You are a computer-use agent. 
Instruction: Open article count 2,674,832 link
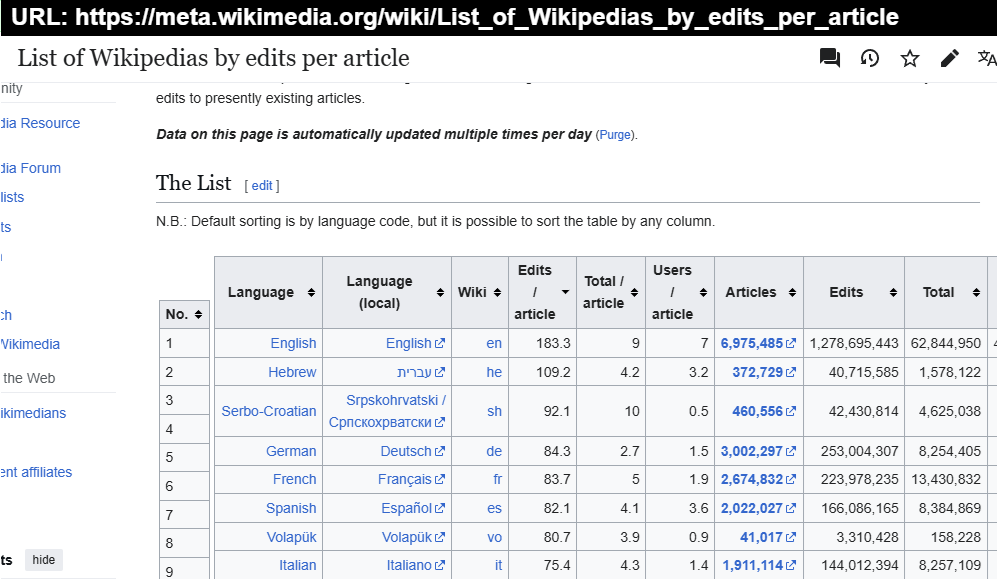(x=758, y=479)
